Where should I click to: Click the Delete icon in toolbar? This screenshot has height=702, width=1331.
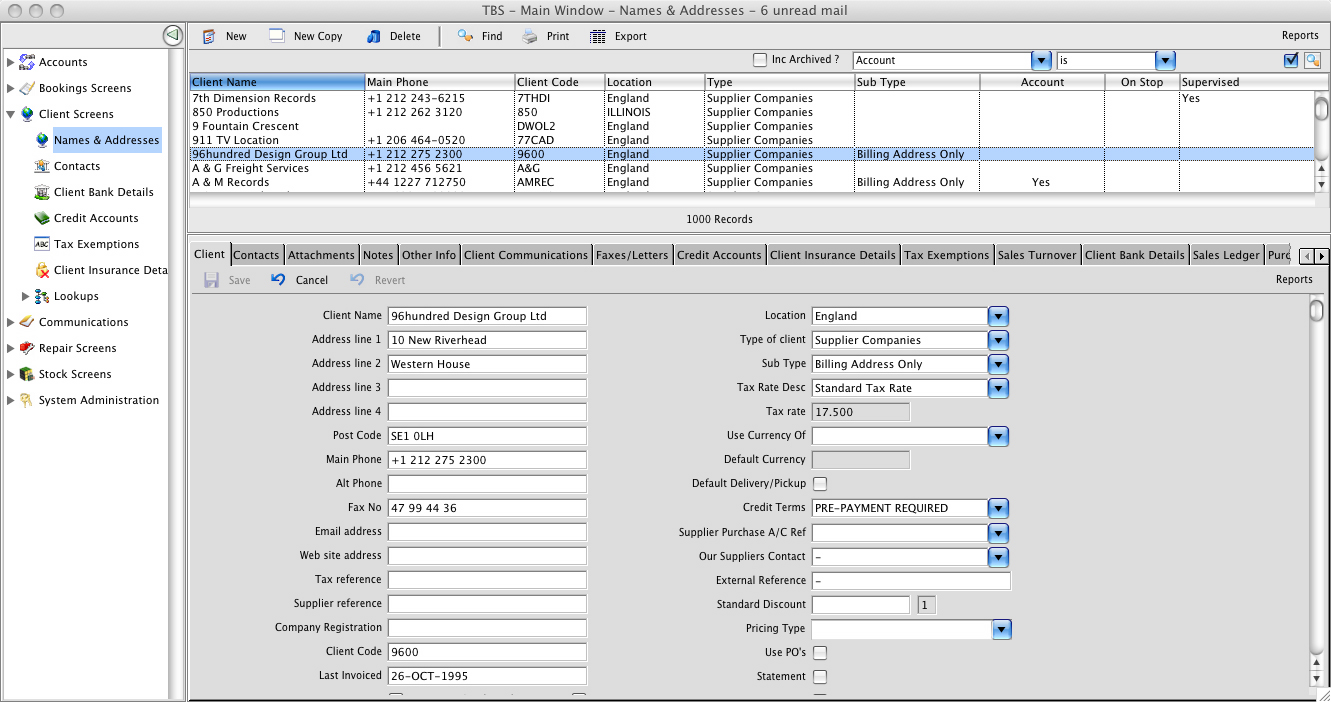click(374, 36)
